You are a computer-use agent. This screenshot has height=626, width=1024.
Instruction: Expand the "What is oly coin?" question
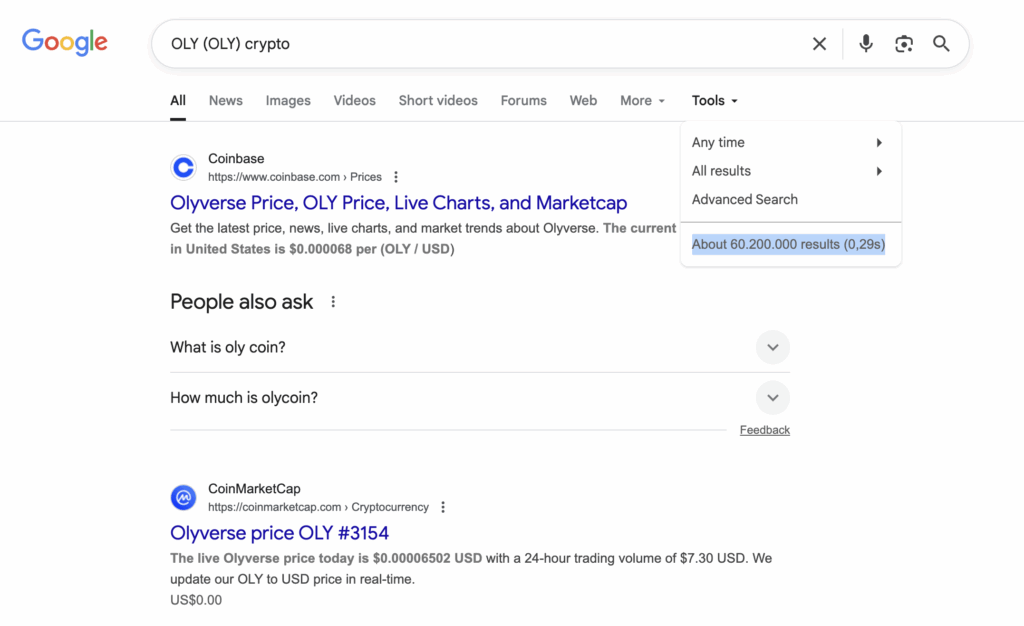point(772,347)
